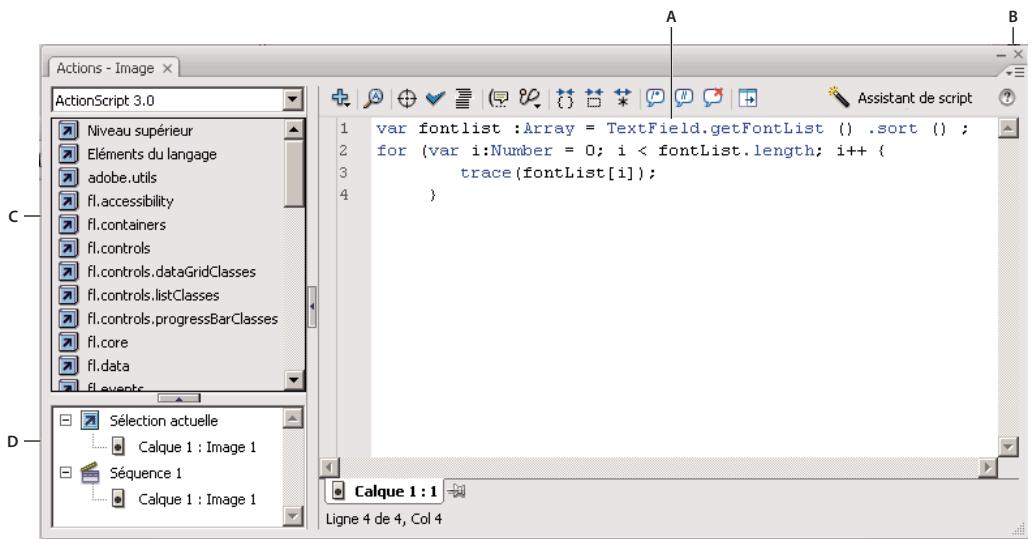This screenshot has height=539, width=1034.
Task: Click the toolbox list scroll up arrow
Action: [x=293, y=129]
